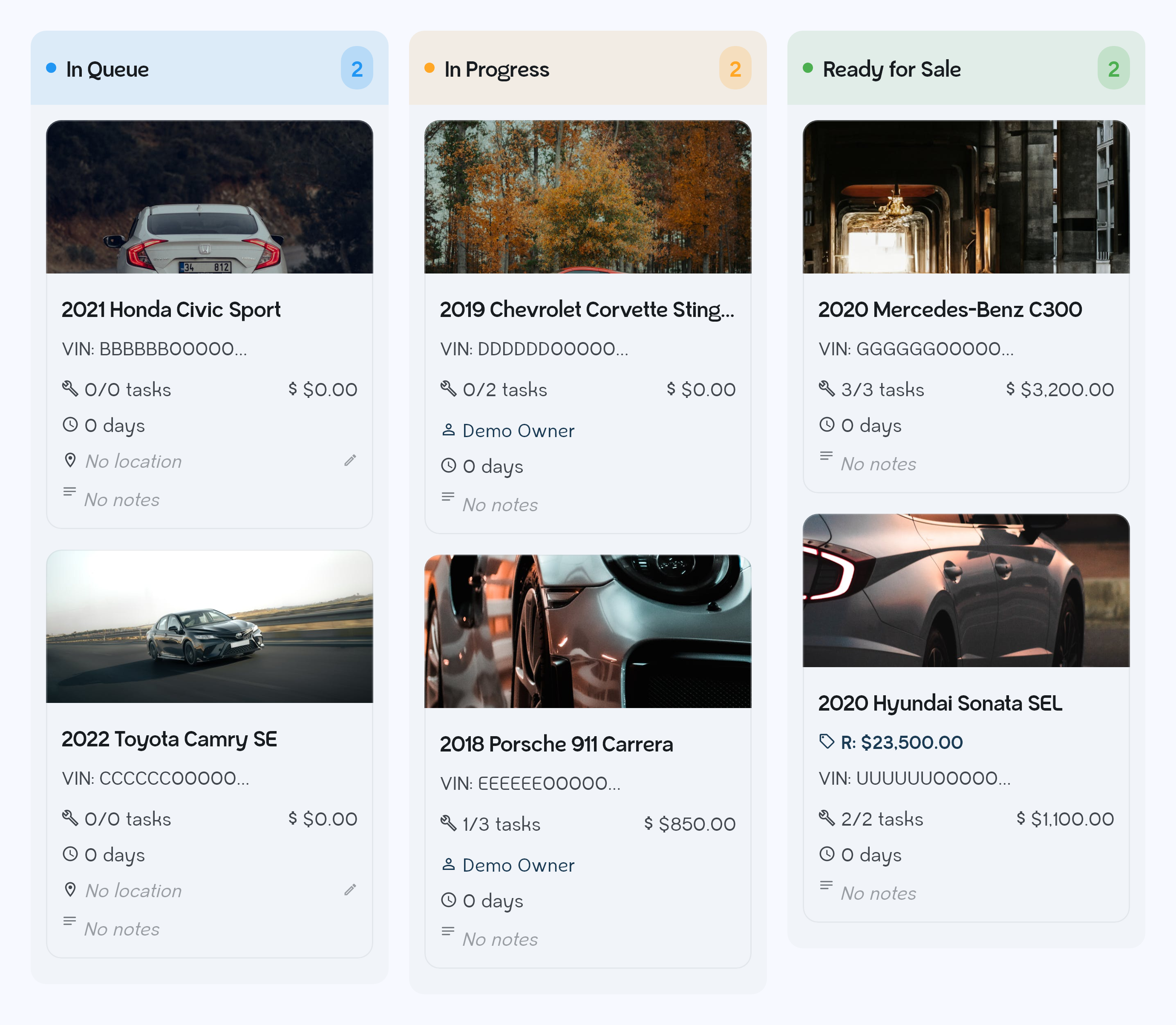This screenshot has width=1176, height=1025.
Task: Click the price tag icon on Hyundai Sonata card
Action: 827,742
